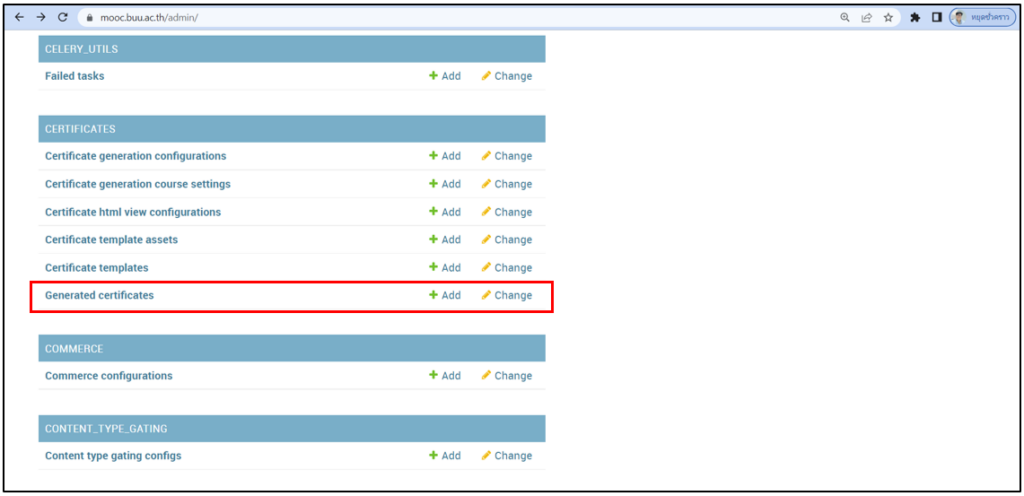Add a Commerce configuration

tap(445, 376)
